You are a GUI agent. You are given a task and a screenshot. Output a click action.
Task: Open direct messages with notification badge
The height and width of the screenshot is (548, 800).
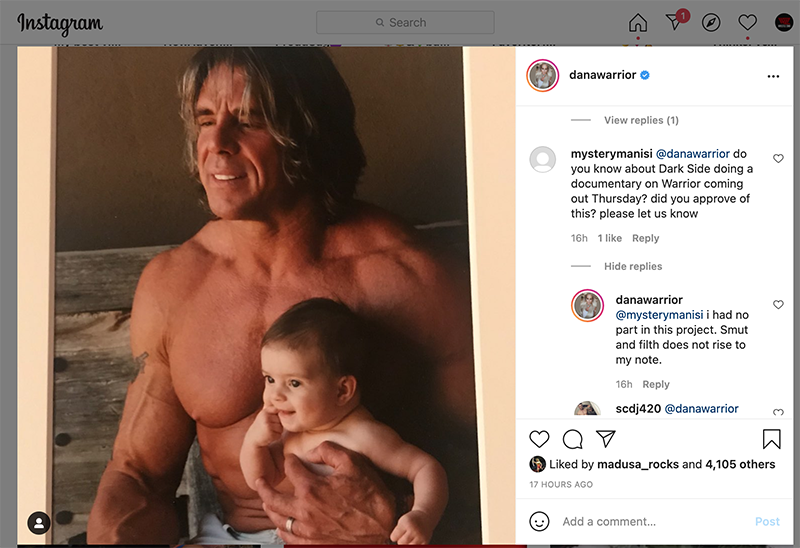(x=675, y=22)
